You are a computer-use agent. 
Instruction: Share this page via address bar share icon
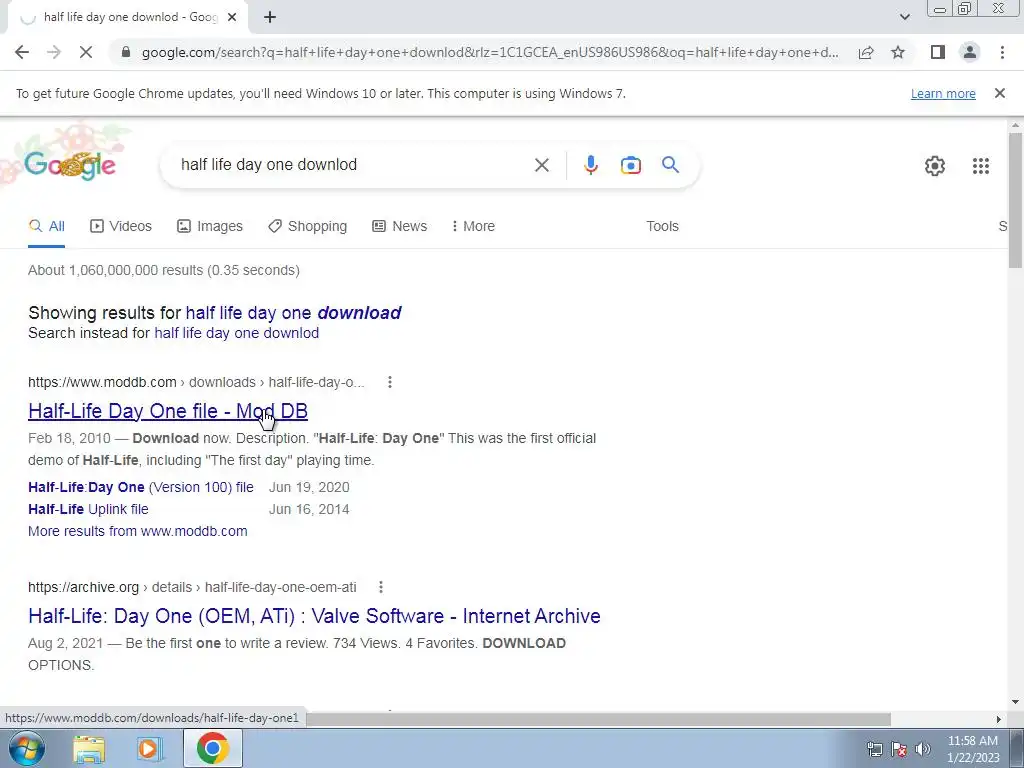[866, 52]
